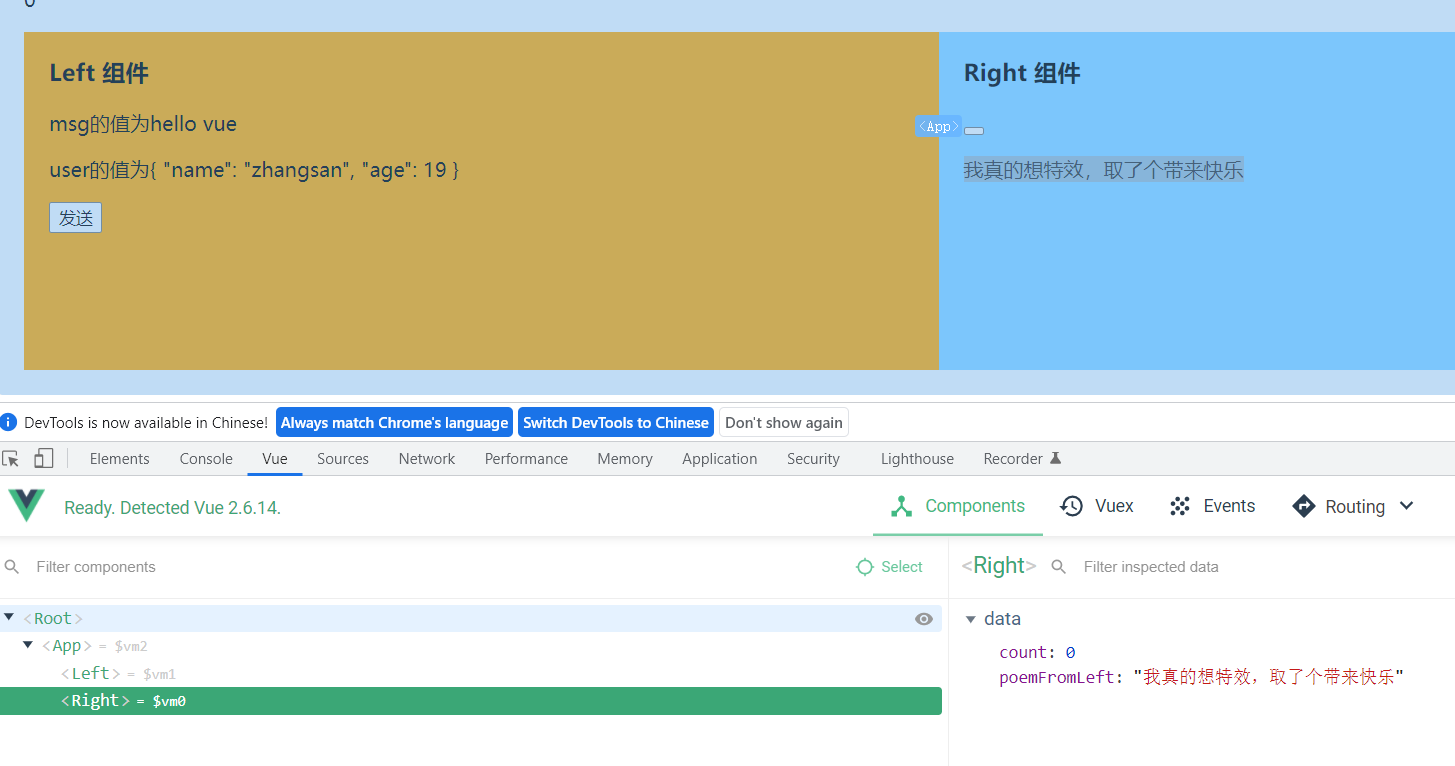Select the Vue devtools tab
The width and height of the screenshot is (1455, 766).
click(275, 458)
